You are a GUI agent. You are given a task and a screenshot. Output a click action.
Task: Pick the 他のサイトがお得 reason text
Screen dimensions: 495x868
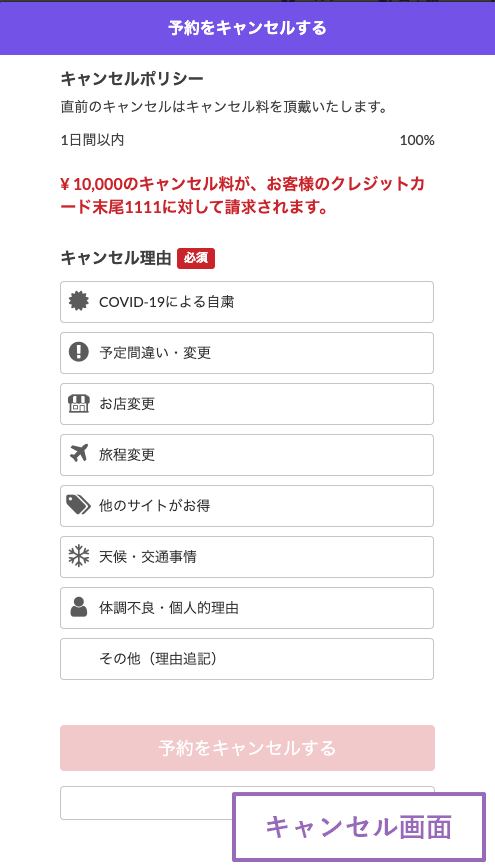point(154,505)
